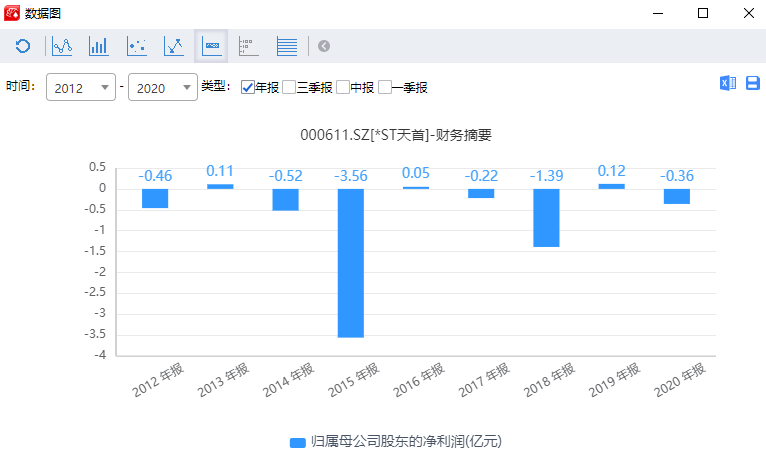This screenshot has height=471, width=766.
Task: Enable the 三季报 checkbox
Action: [x=289, y=88]
